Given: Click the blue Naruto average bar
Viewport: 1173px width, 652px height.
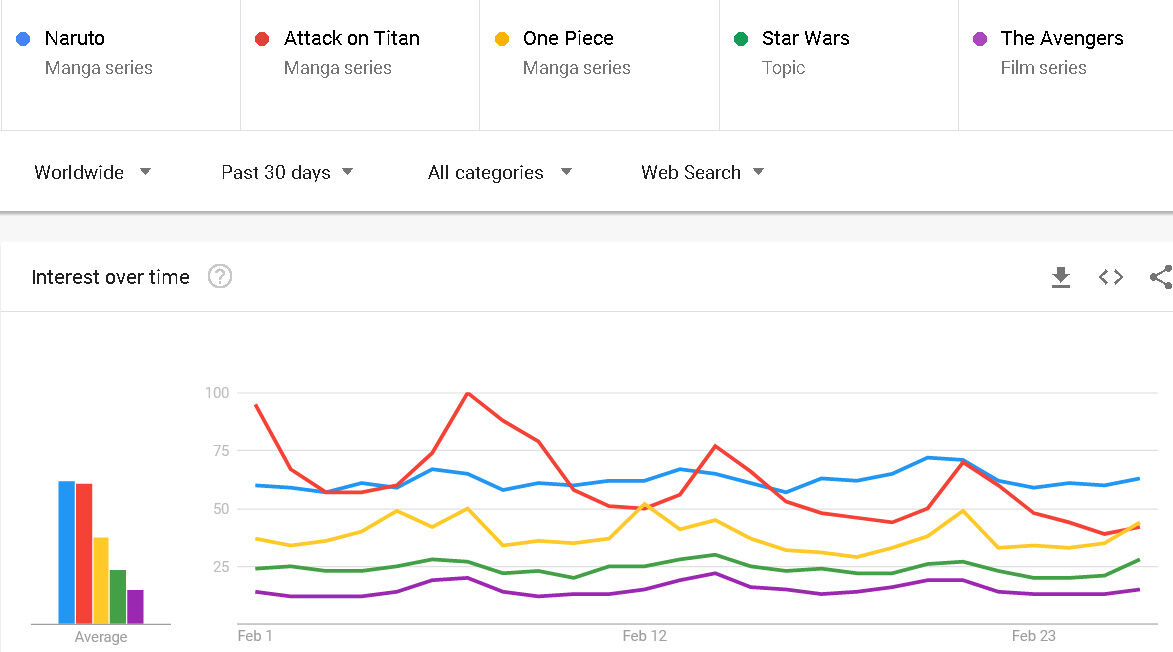Looking at the screenshot, I should (66, 552).
